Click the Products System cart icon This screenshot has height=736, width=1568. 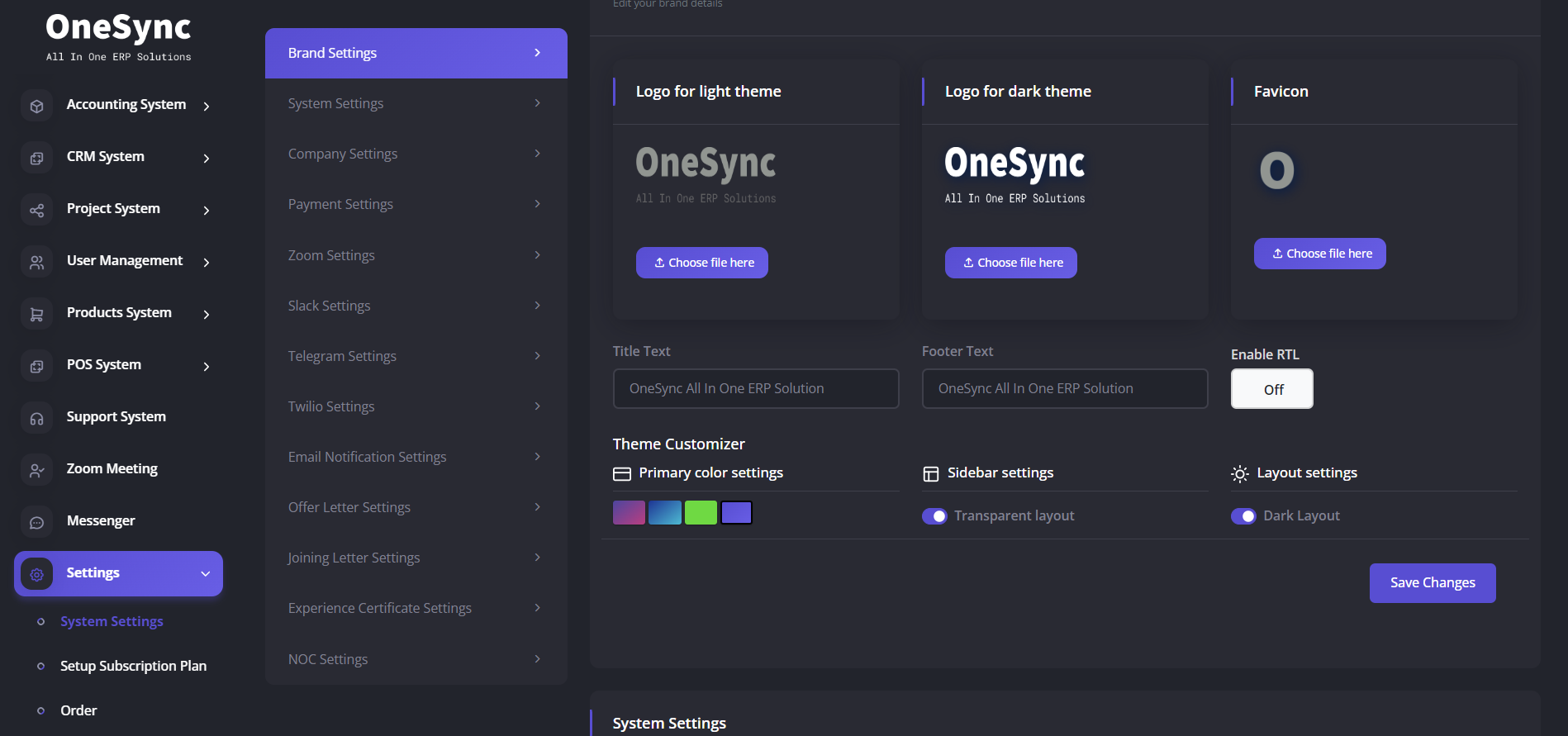pos(36,314)
